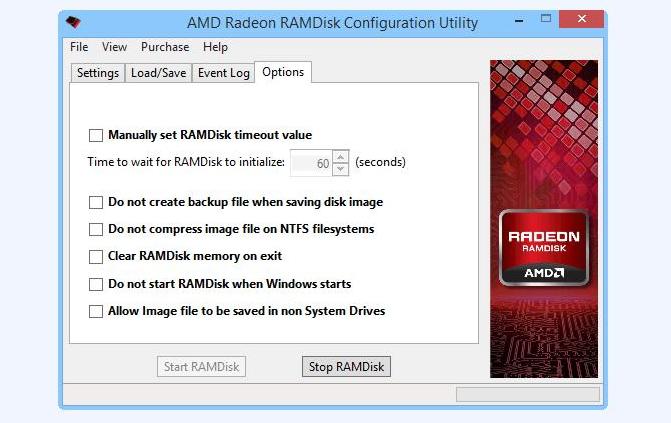
Task: Open the Help menu
Action: pos(215,47)
